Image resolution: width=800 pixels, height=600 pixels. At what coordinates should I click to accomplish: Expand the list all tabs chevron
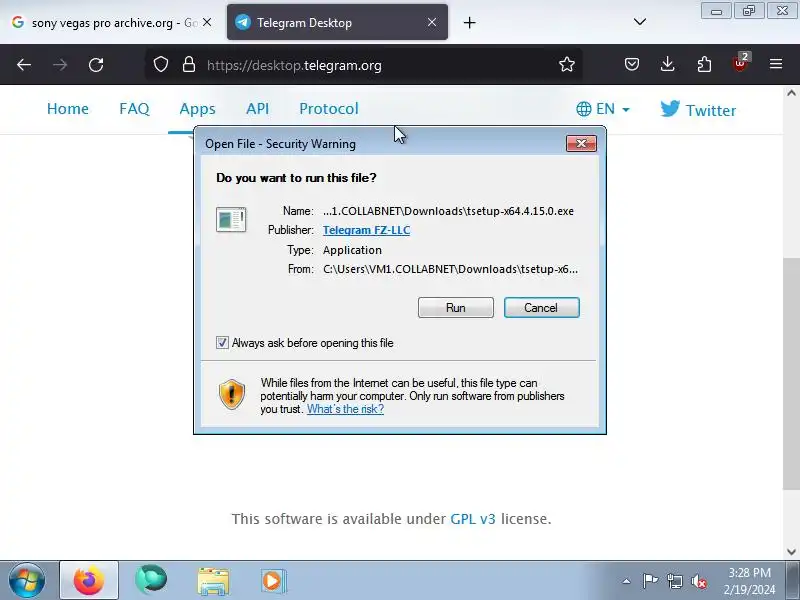[640, 22]
